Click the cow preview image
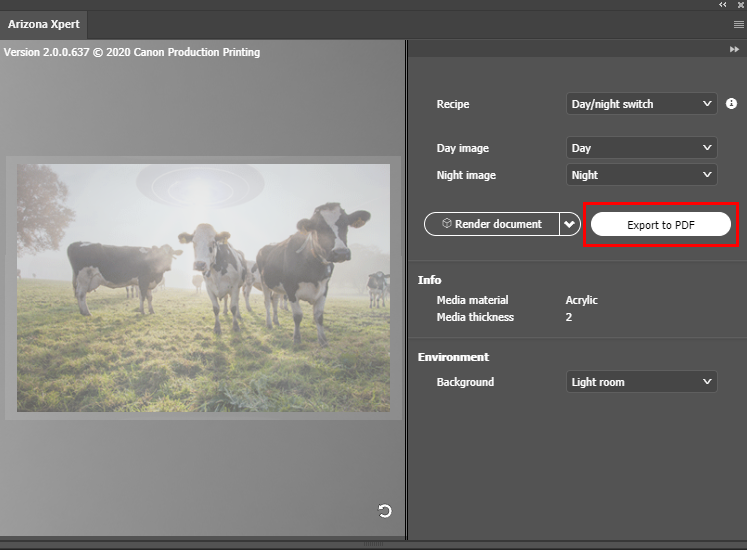Screen dimensions: 747x550 pyautogui.click(x=203, y=288)
